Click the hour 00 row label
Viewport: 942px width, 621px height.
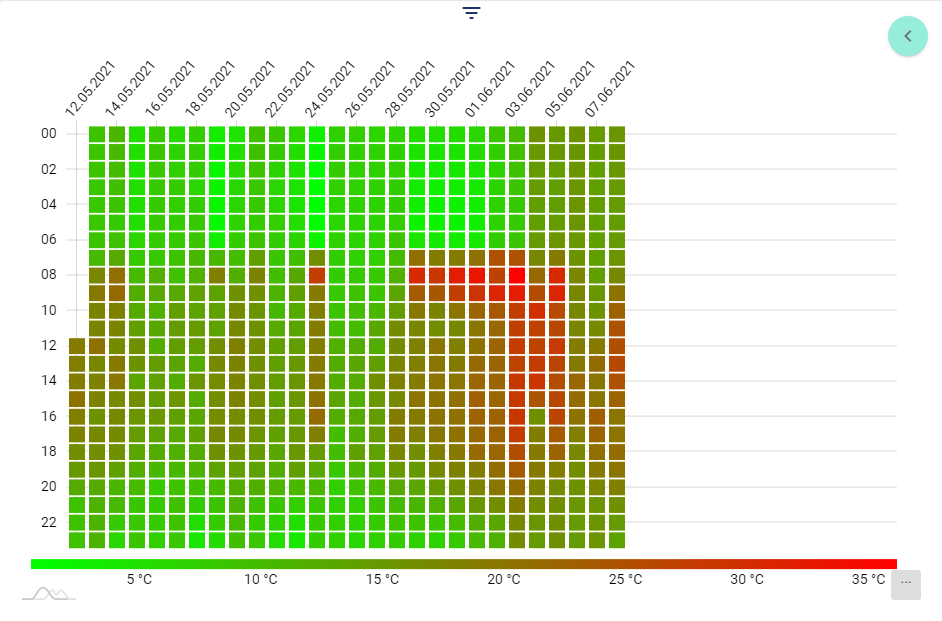point(48,134)
